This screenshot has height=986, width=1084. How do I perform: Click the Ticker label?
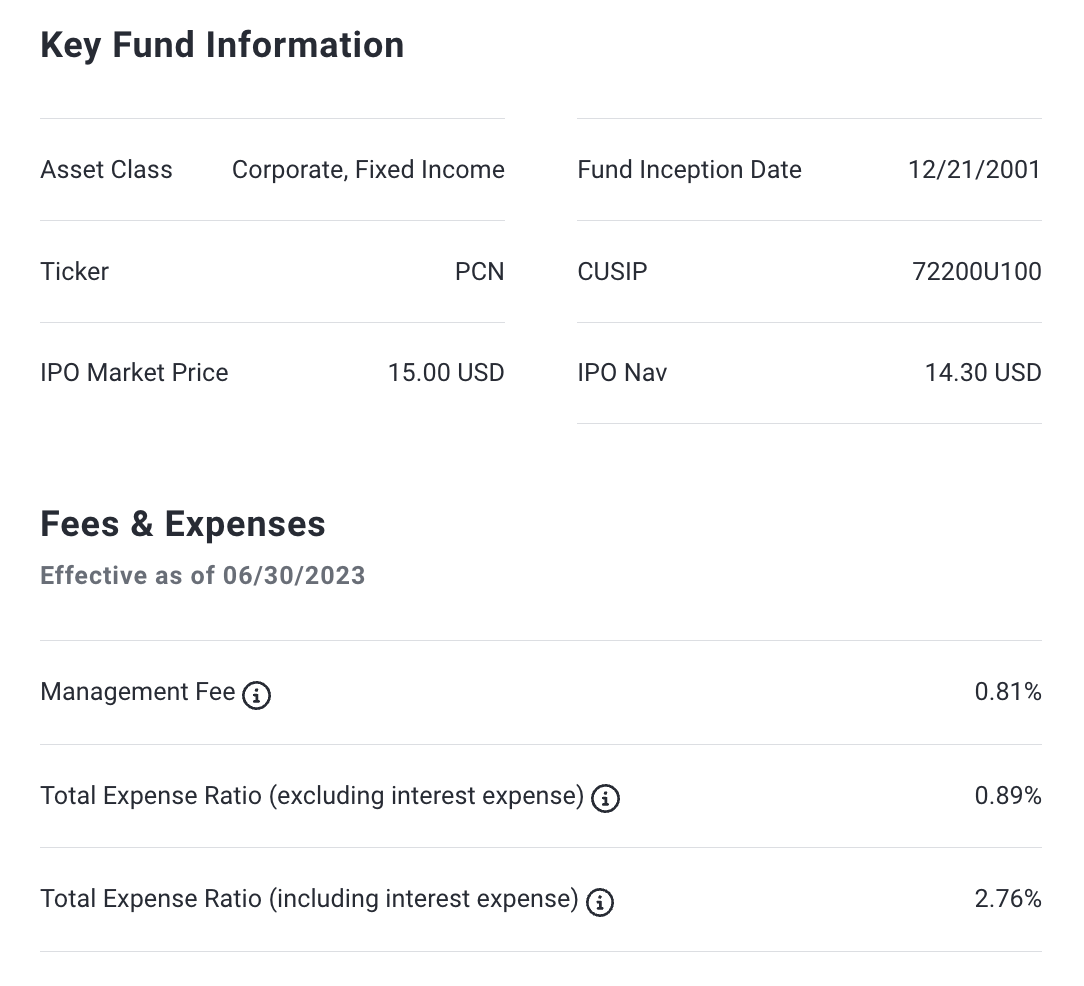(x=74, y=272)
